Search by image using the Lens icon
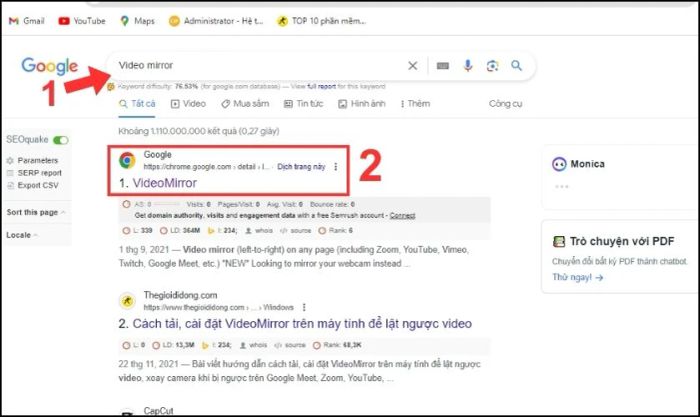This screenshot has width=700, height=417. (492, 66)
